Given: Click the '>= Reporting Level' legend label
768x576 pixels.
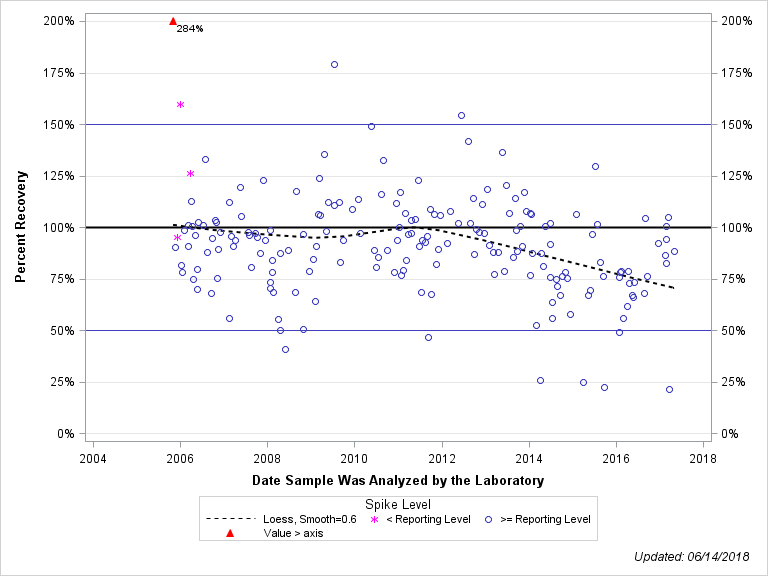Looking at the screenshot, I should 545,519.
